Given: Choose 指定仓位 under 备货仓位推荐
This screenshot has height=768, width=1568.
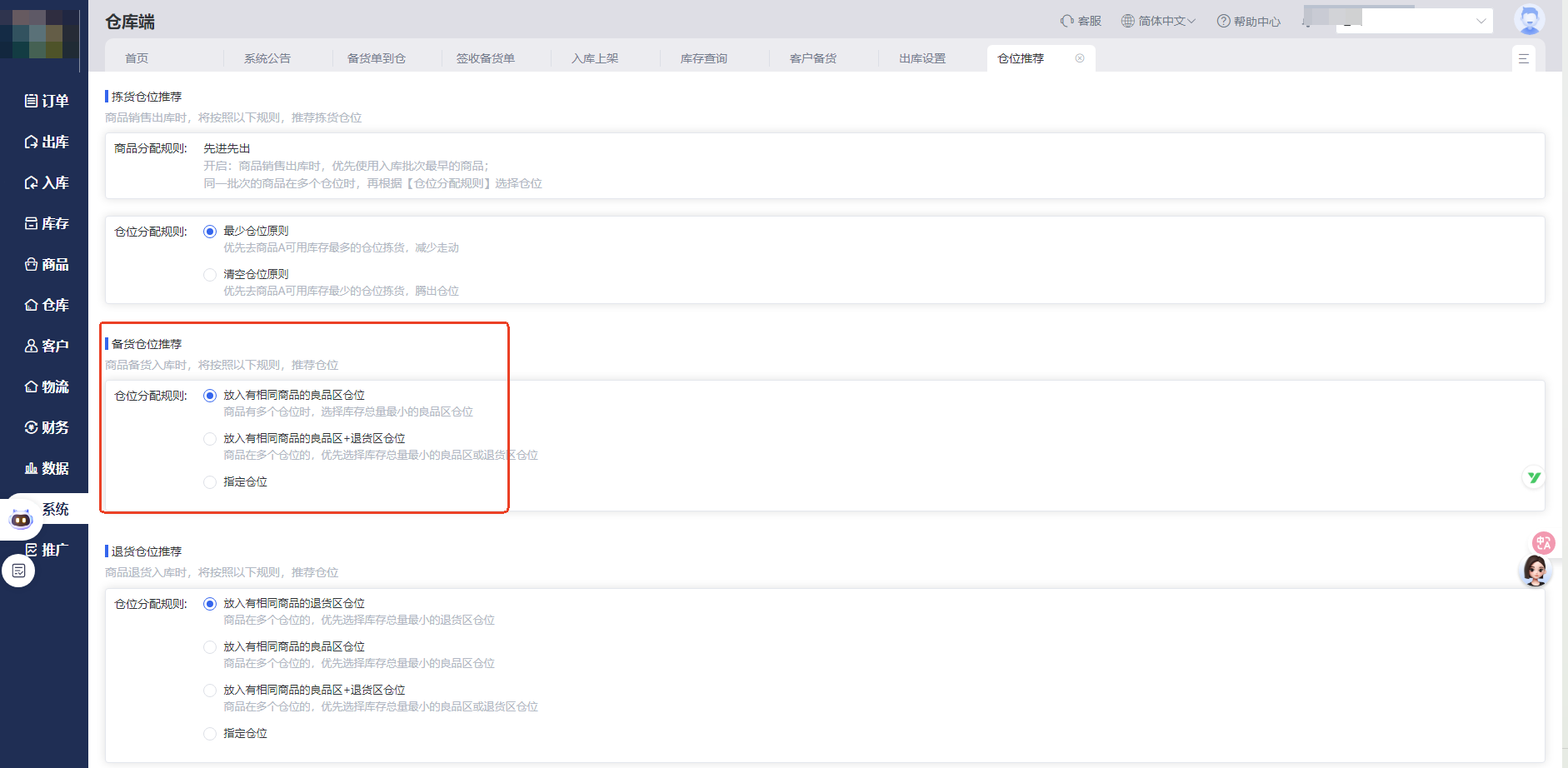Looking at the screenshot, I should pos(210,481).
